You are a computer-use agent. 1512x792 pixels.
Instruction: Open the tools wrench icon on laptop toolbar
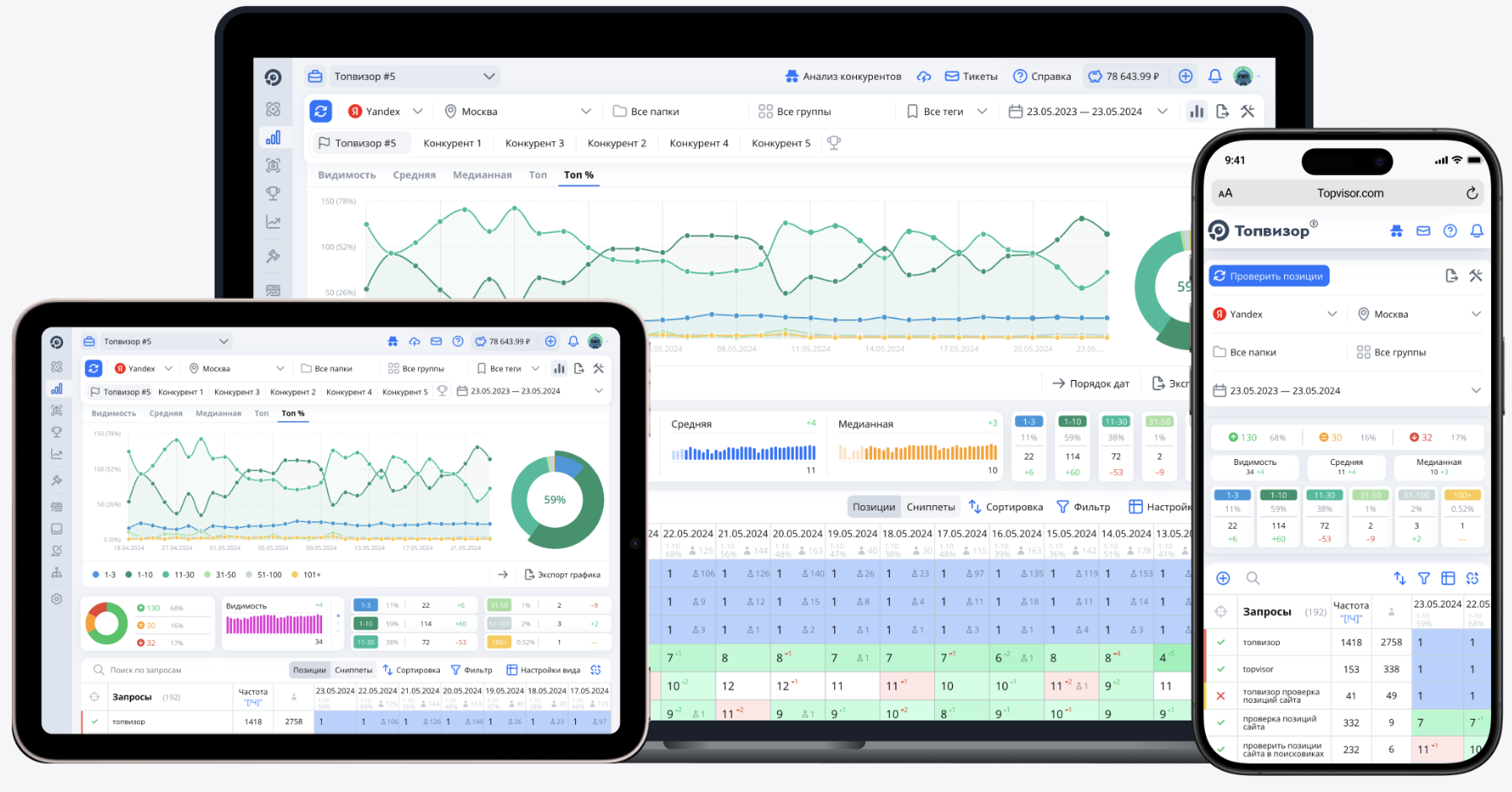click(1248, 111)
